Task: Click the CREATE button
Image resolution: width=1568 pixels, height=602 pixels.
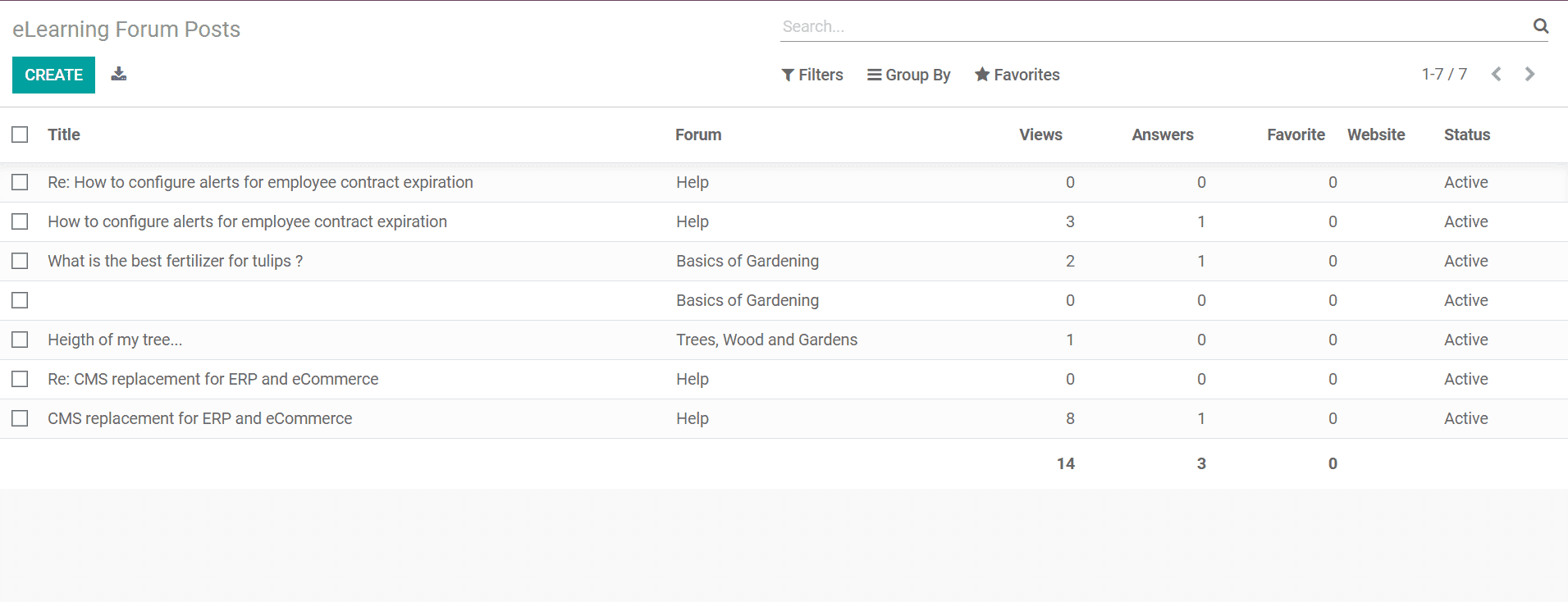Action: tap(53, 75)
